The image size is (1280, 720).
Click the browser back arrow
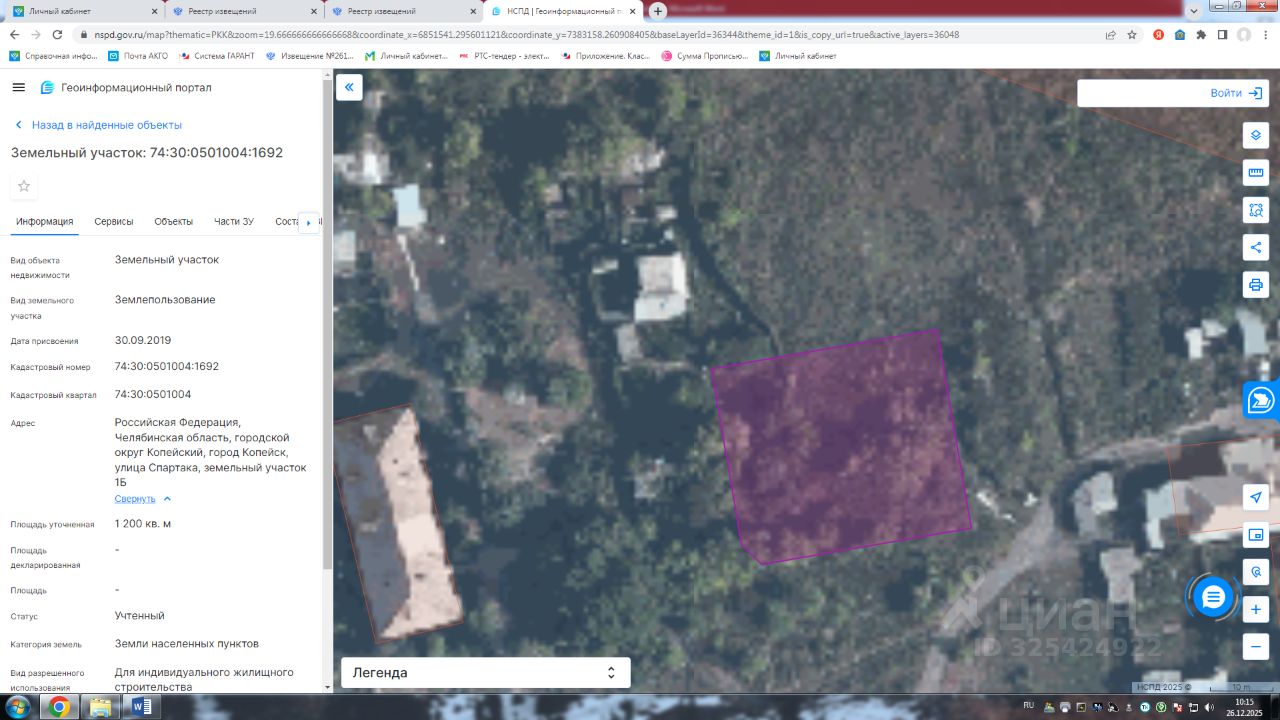point(16,34)
